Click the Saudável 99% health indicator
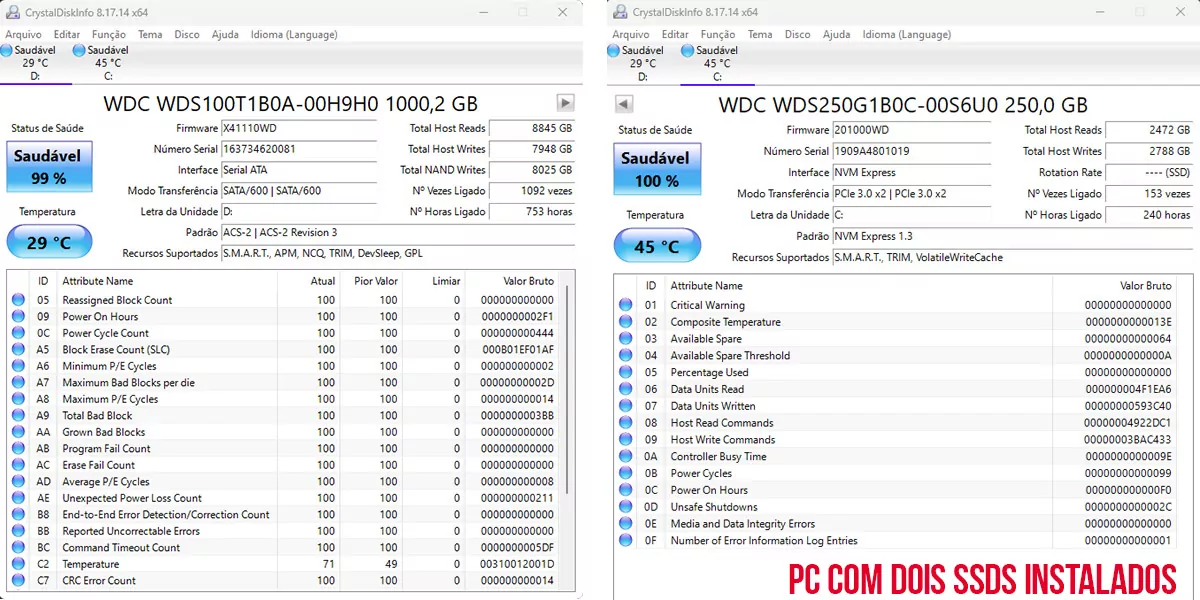This screenshot has width=1200, height=600. coord(49,167)
